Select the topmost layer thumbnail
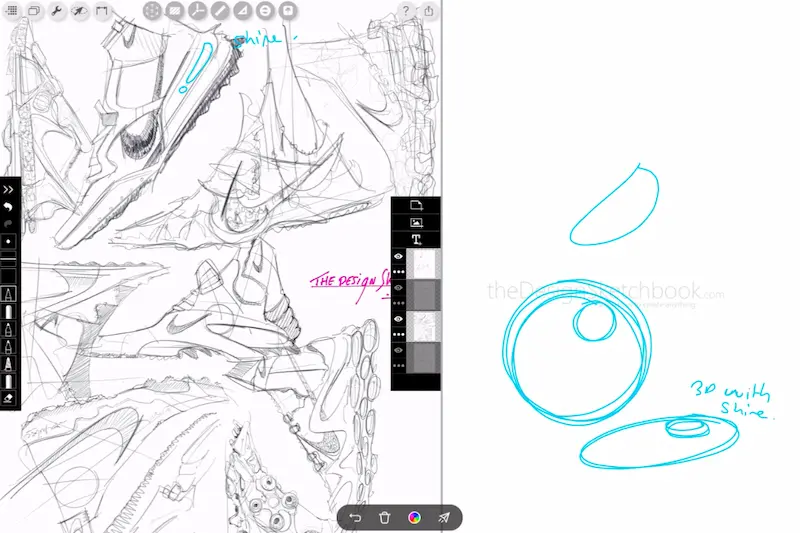Screen dimensions: 800x533 423,264
